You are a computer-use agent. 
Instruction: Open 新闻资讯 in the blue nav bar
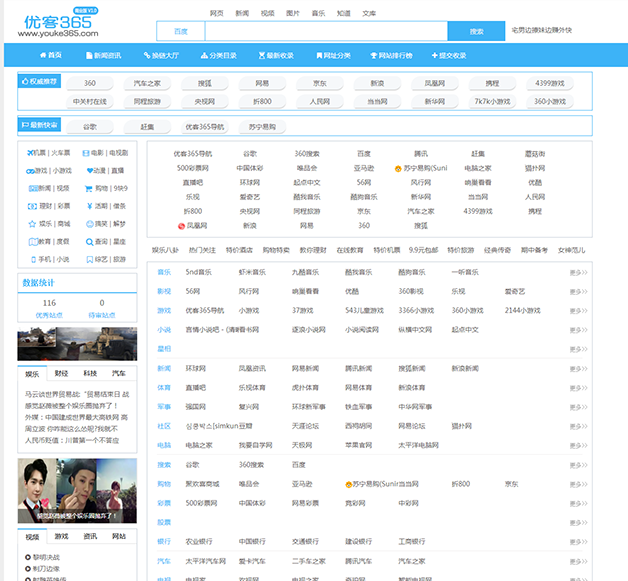[103, 55]
